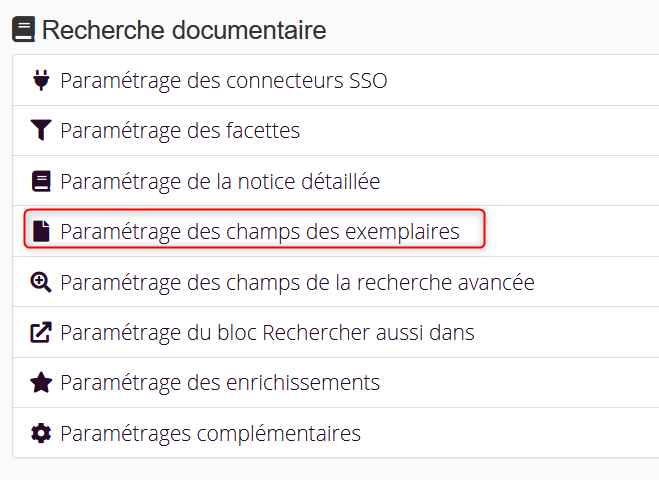Click the book icon beside Recherche documentaire
This screenshot has width=659, height=480.
click(22, 30)
